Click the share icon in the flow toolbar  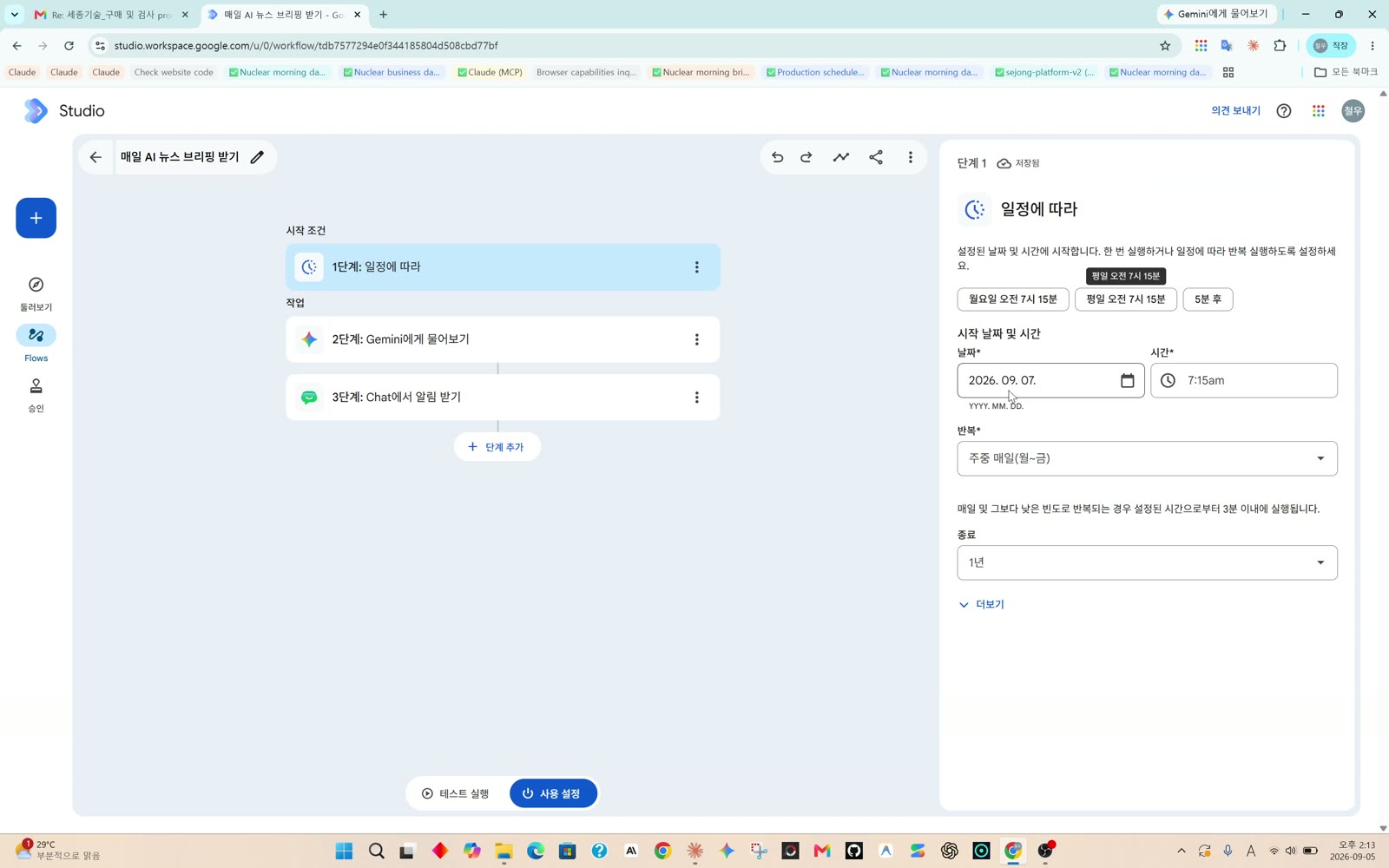(x=876, y=157)
